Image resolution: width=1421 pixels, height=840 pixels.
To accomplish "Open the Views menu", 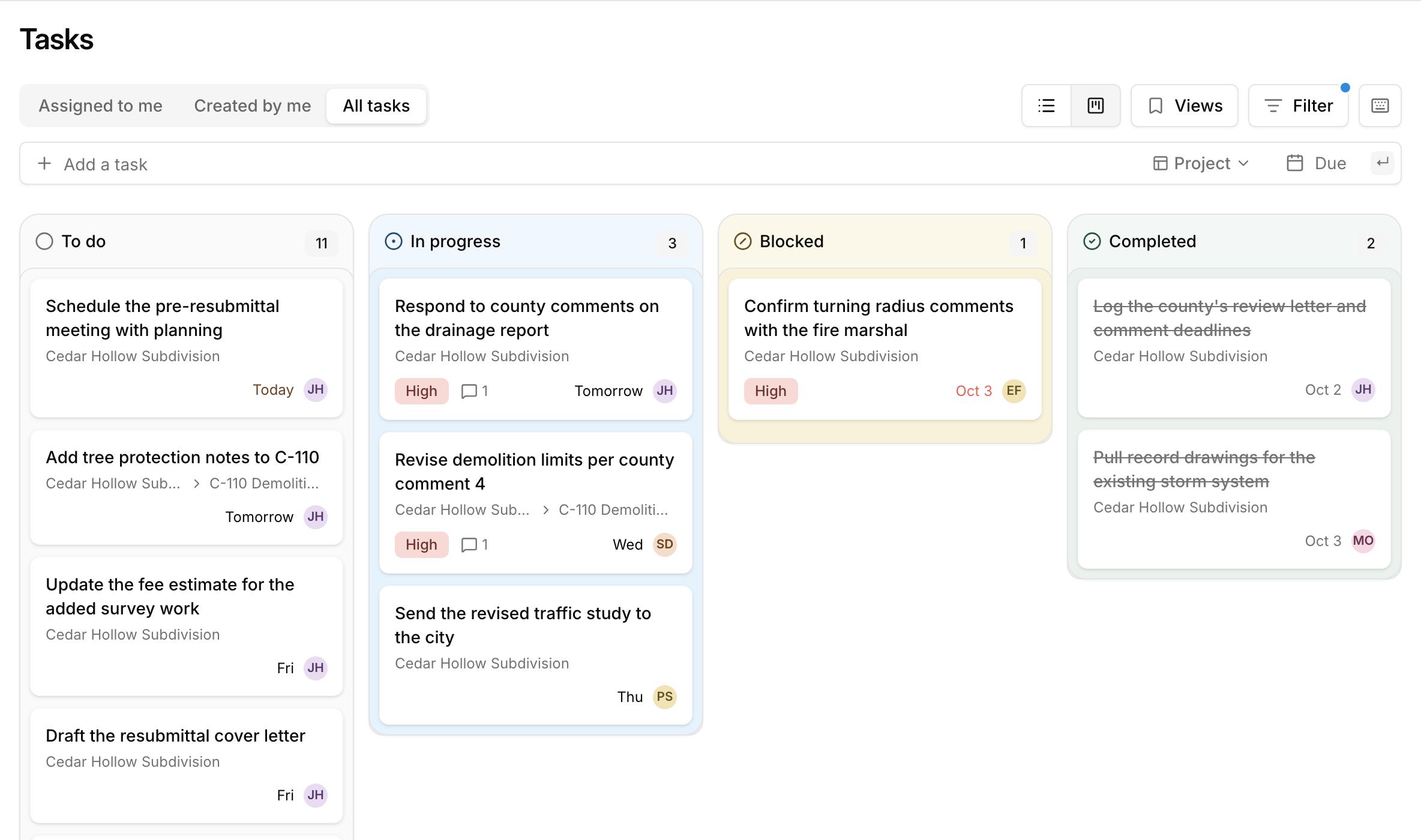I will pyautogui.click(x=1185, y=106).
